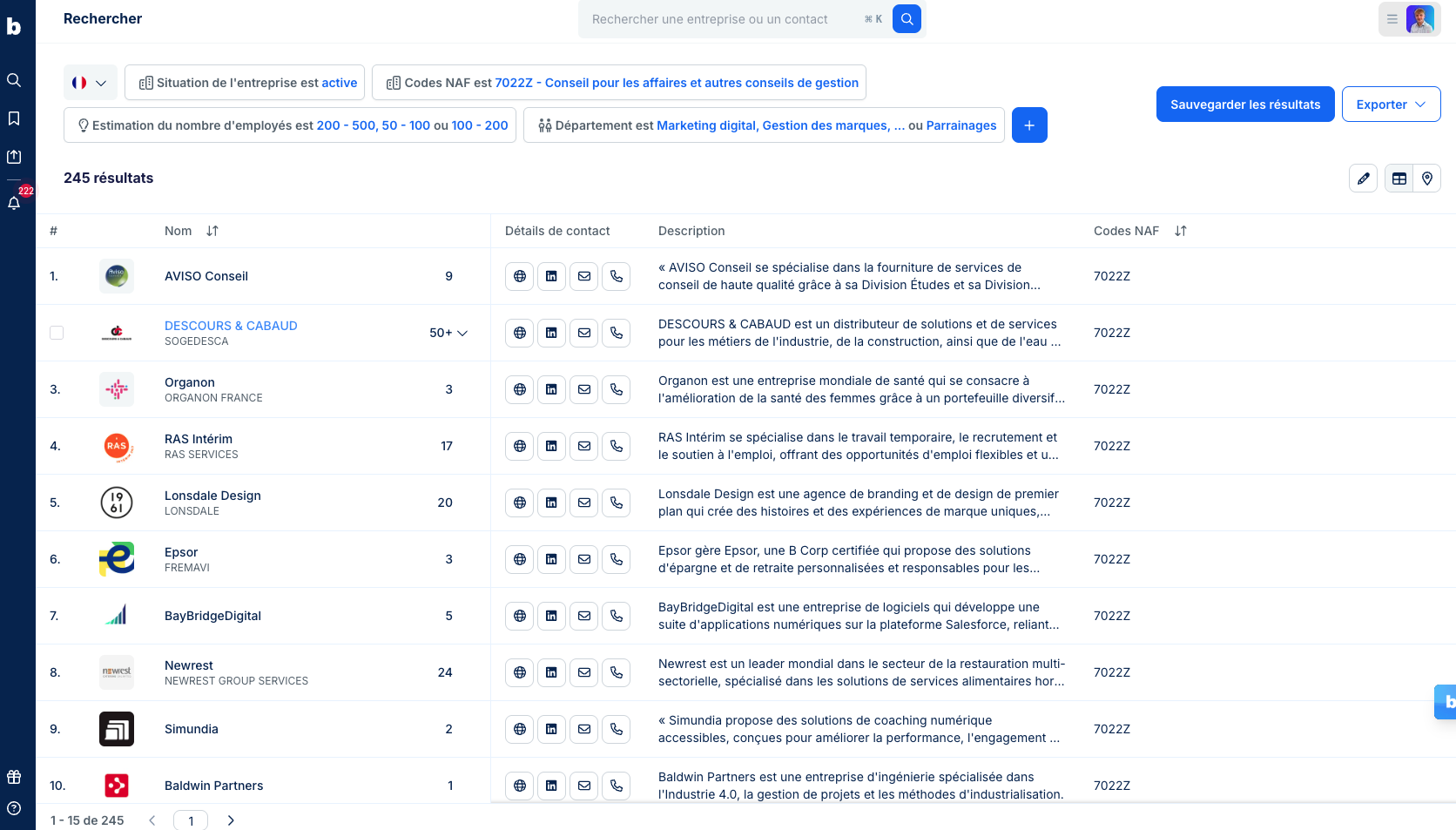Go to next results page arrow
Image resolution: width=1456 pixels, height=830 pixels.
(x=231, y=820)
